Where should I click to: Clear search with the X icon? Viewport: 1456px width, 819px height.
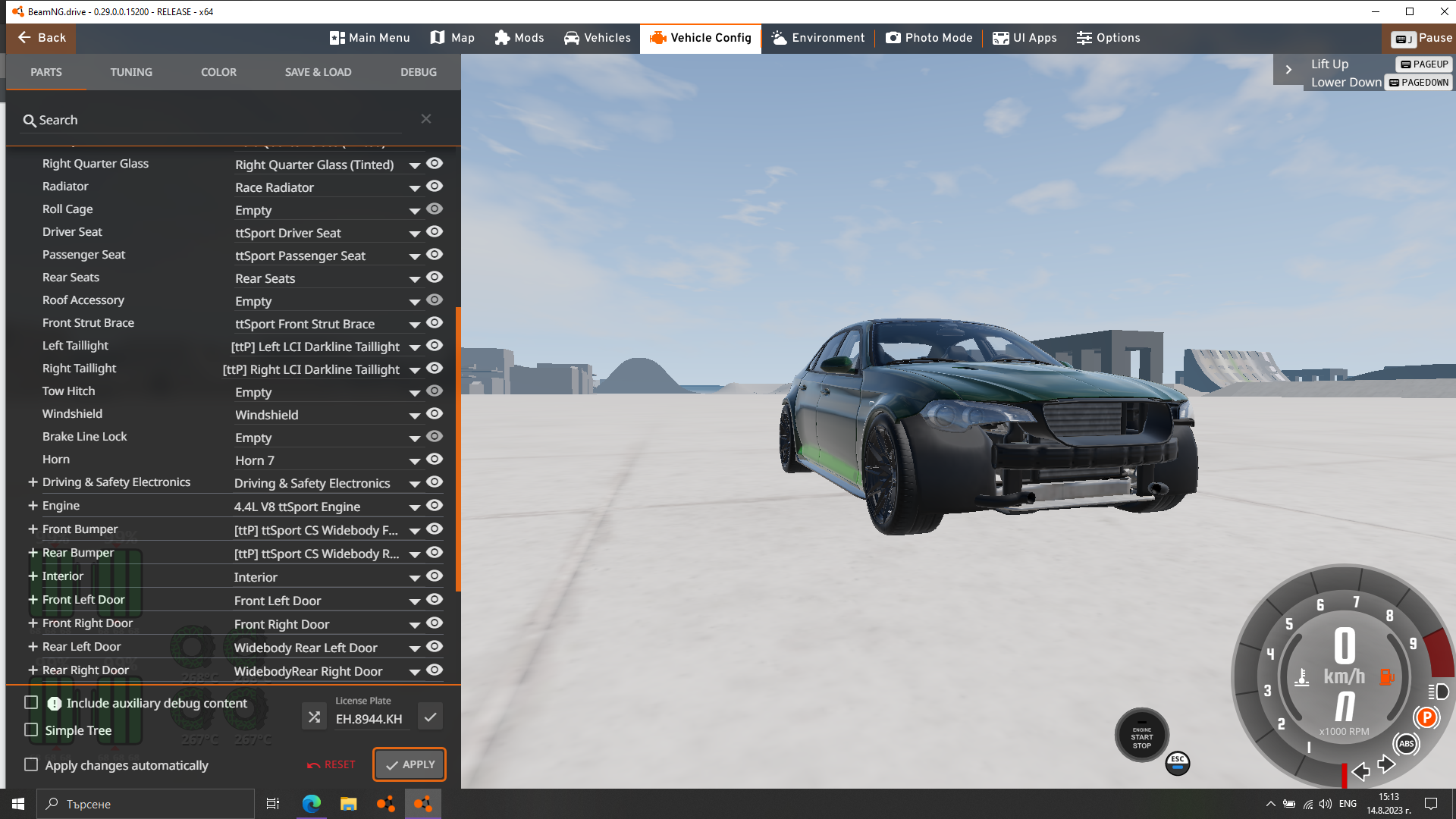pos(426,119)
